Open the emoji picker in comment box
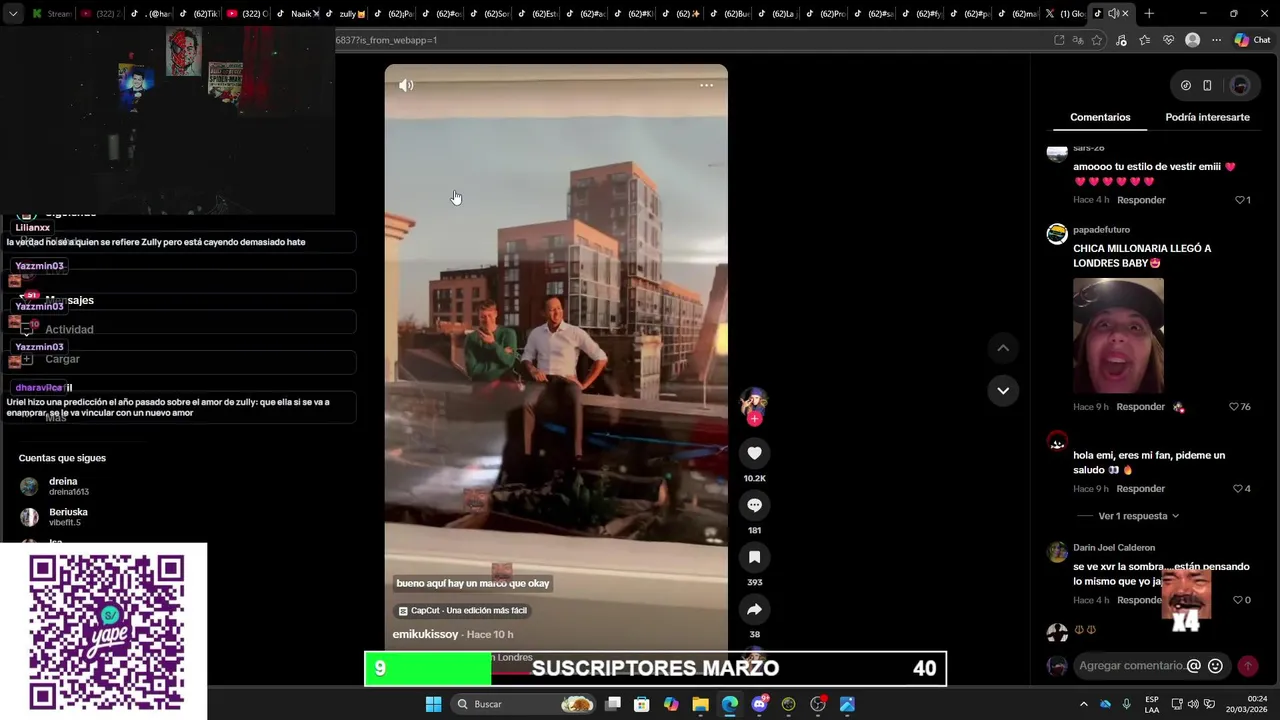This screenshot has width=1280, height=720. click(x=1215, y=666)
